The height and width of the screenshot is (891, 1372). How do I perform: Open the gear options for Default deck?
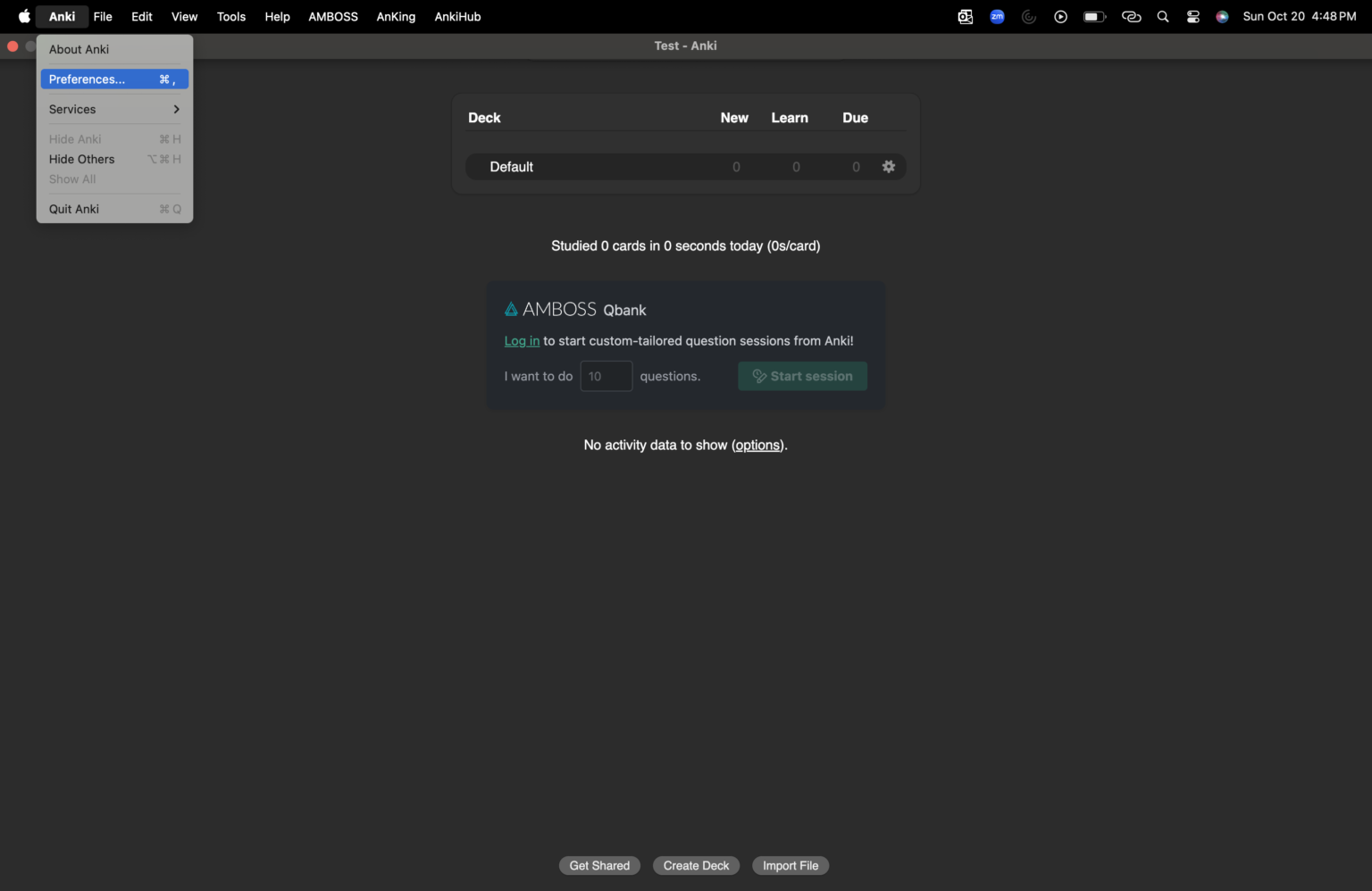click(x=889, y=167)
